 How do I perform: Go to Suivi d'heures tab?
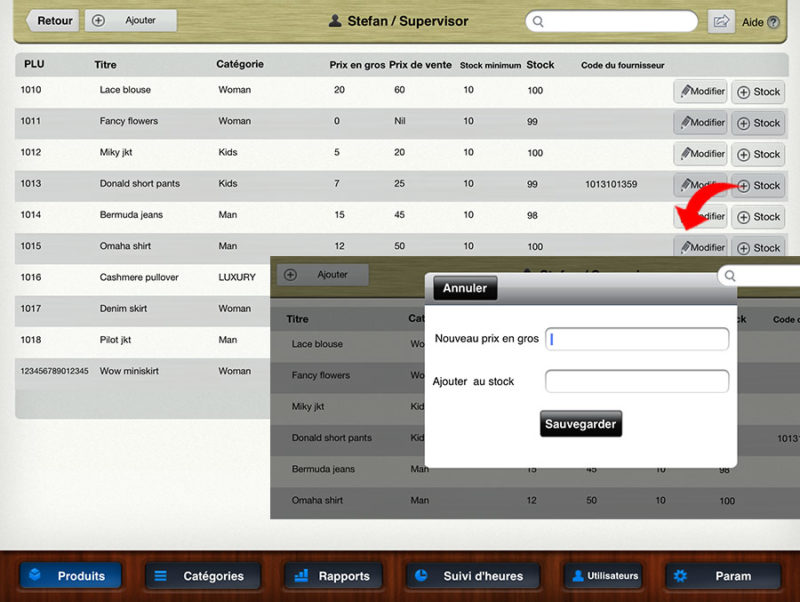tap(471, 576)
